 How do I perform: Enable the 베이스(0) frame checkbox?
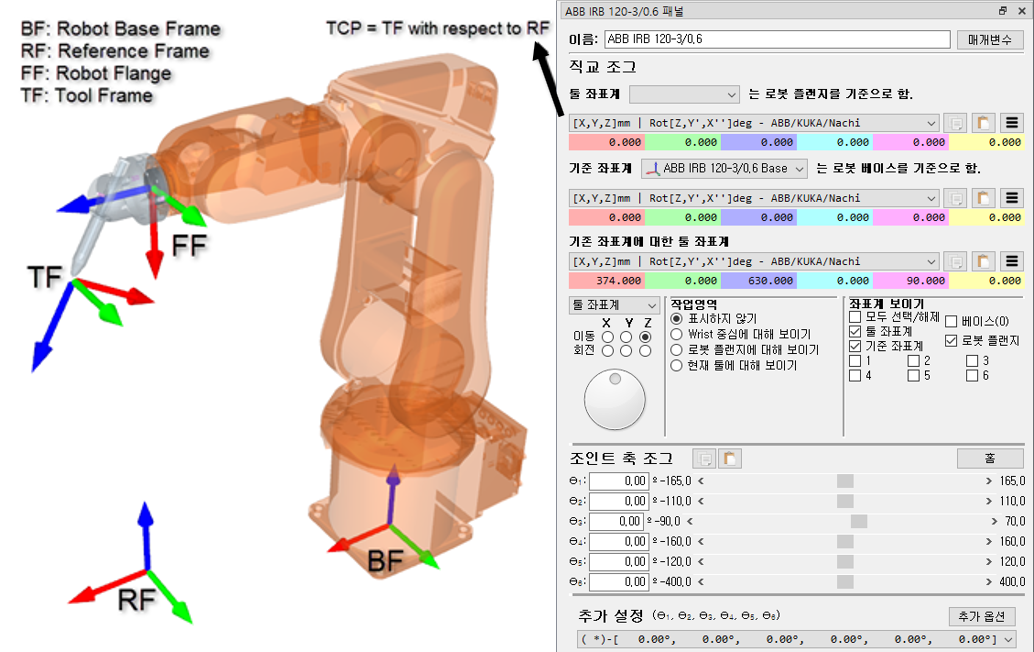[951, 322]
